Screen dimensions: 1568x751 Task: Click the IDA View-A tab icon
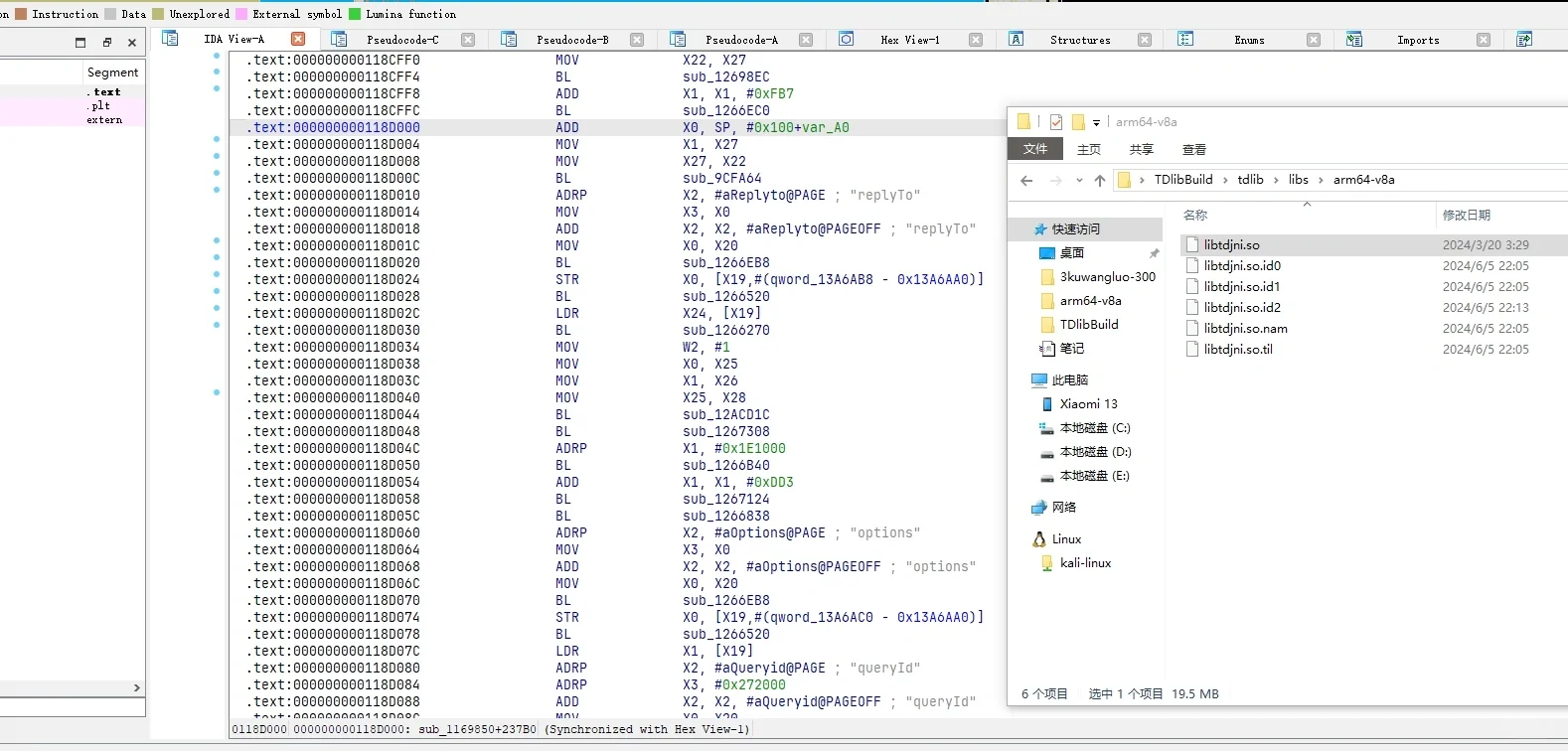coord(170,39)
